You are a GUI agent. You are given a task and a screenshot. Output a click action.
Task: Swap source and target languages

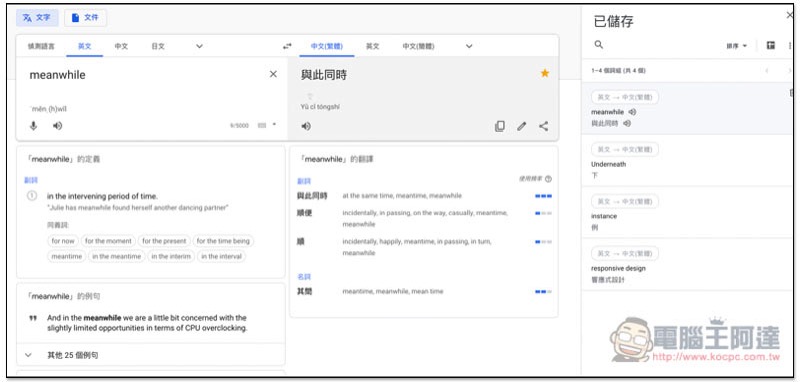[x=287, y=46]
